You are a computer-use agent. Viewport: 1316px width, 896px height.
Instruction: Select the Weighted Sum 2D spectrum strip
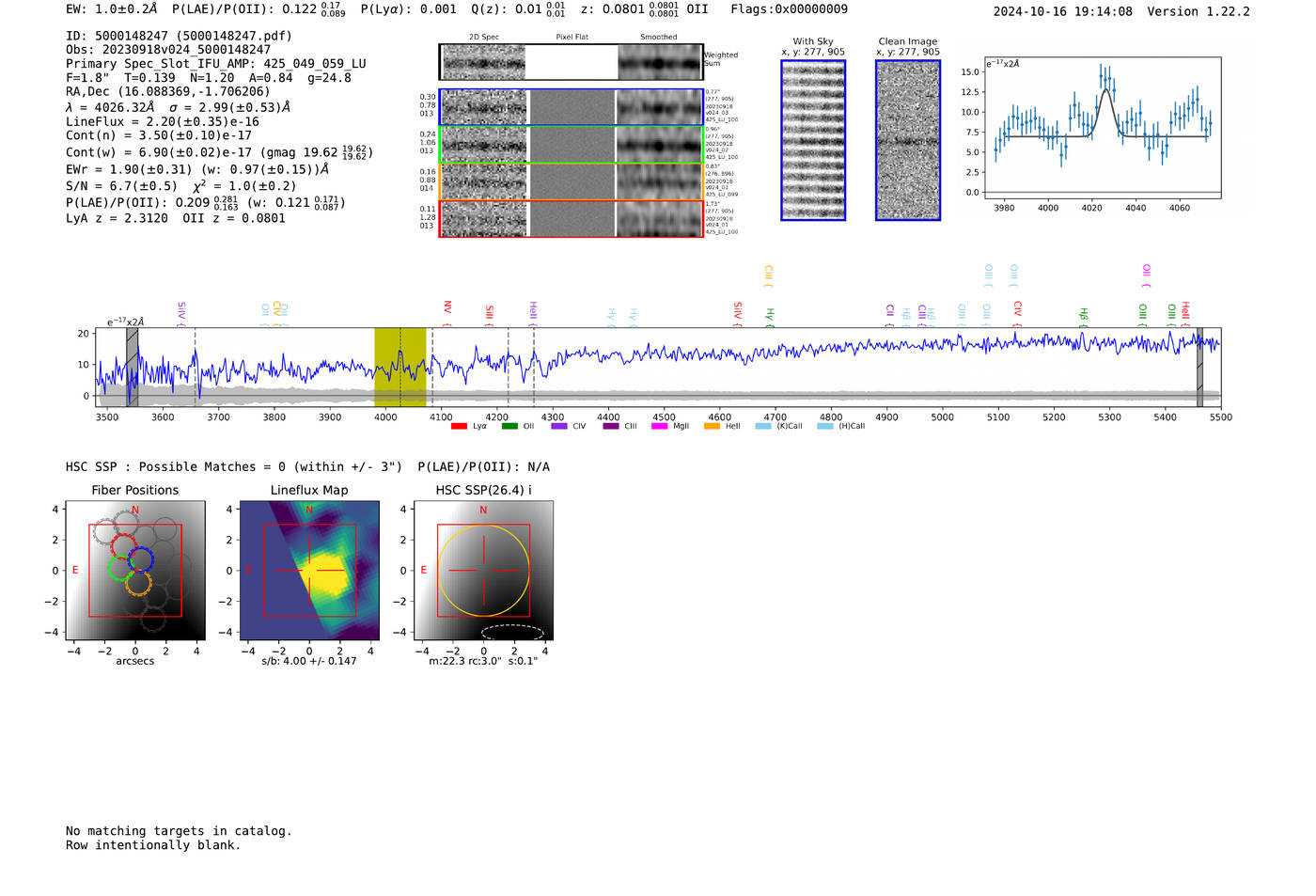[x=571, y=62]
